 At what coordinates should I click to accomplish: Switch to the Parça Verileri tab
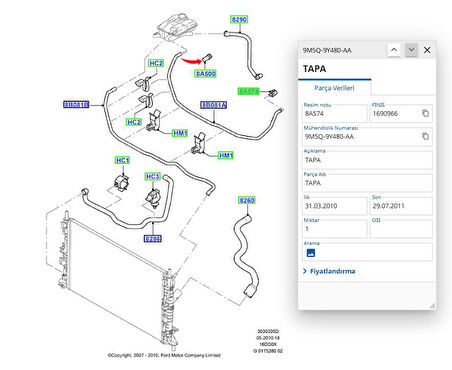(x=334, y=88)
